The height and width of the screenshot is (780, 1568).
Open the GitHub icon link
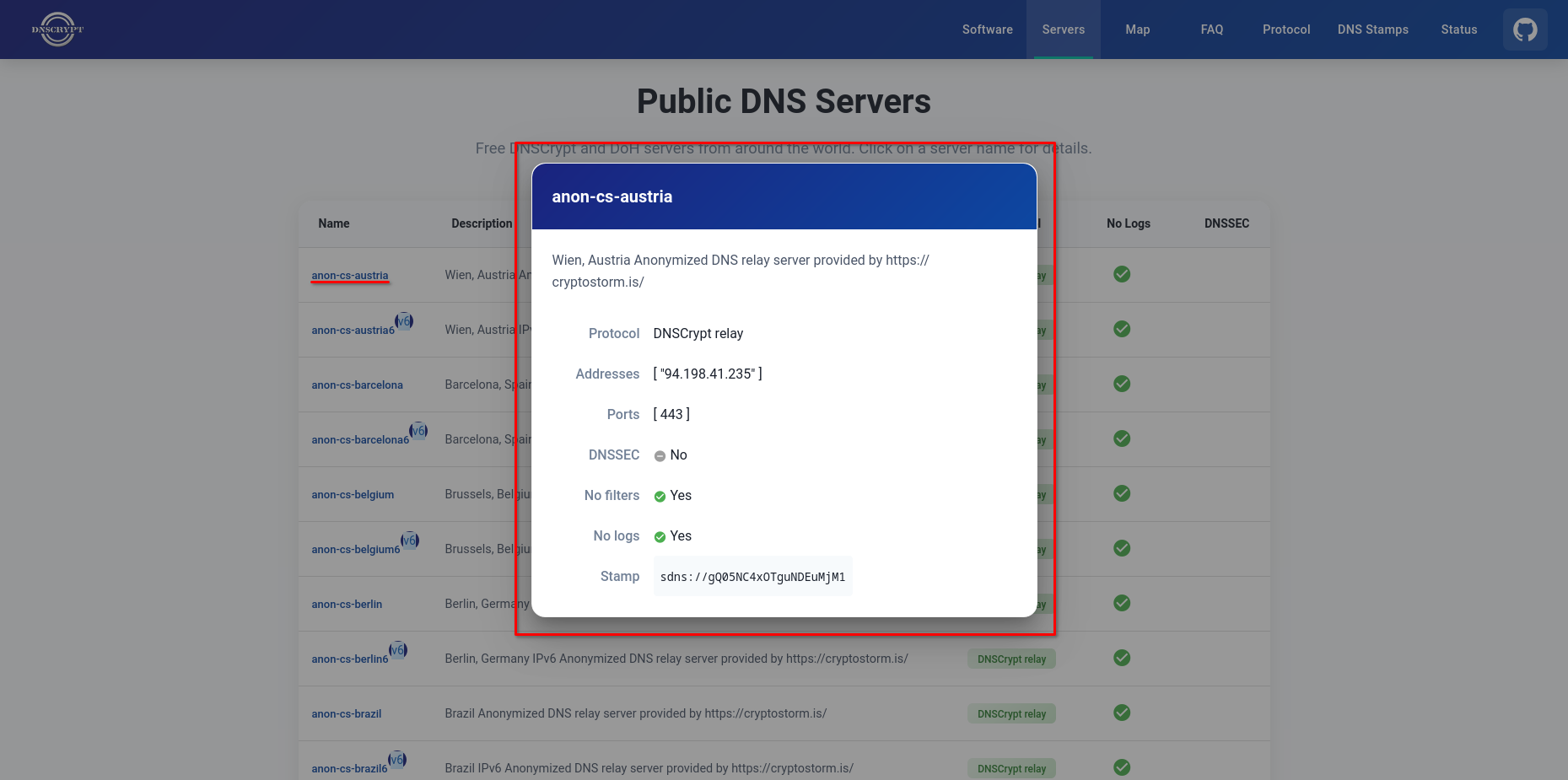point(1525,30)
